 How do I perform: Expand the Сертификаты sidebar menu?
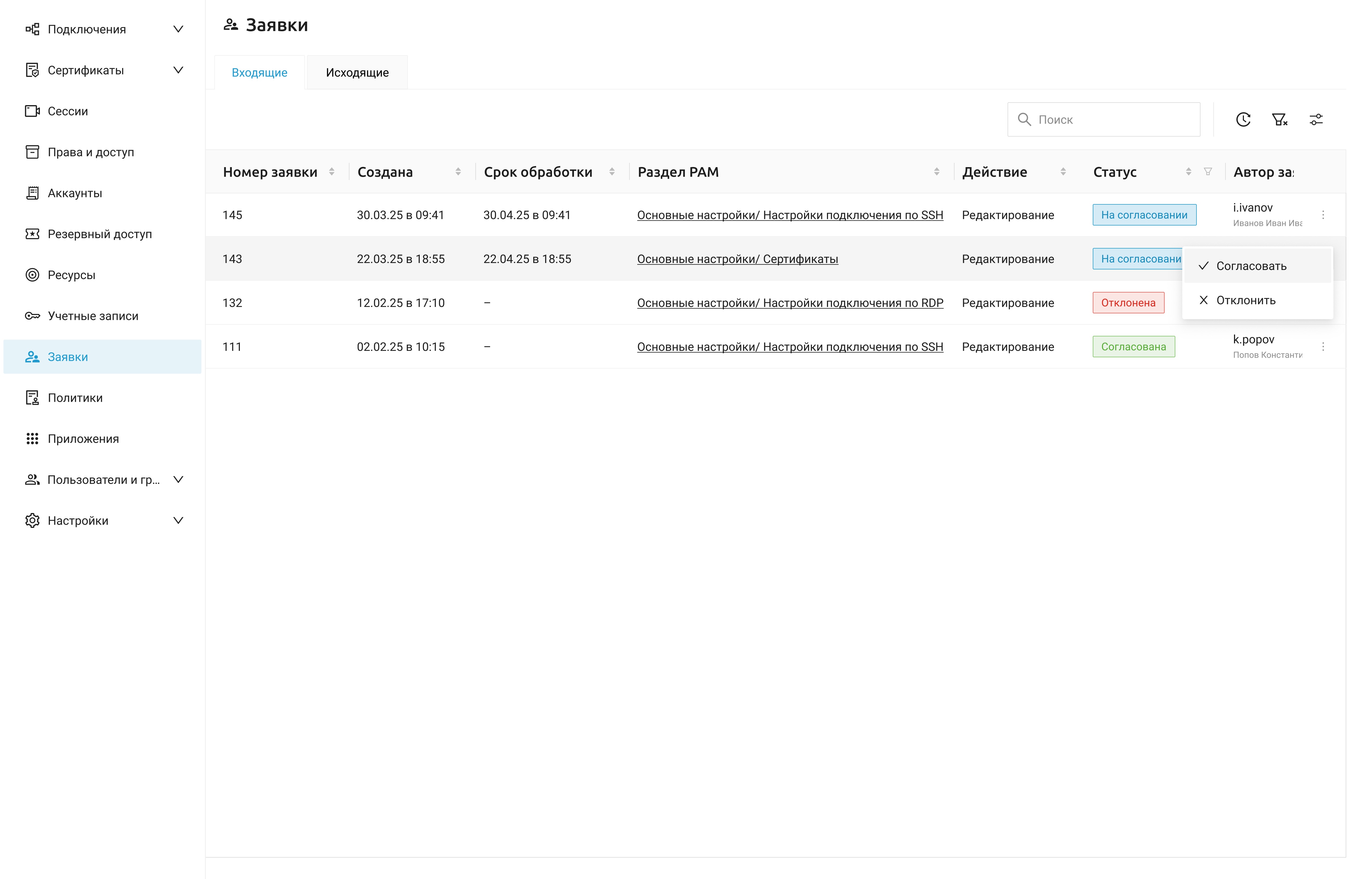pos(178,70)
